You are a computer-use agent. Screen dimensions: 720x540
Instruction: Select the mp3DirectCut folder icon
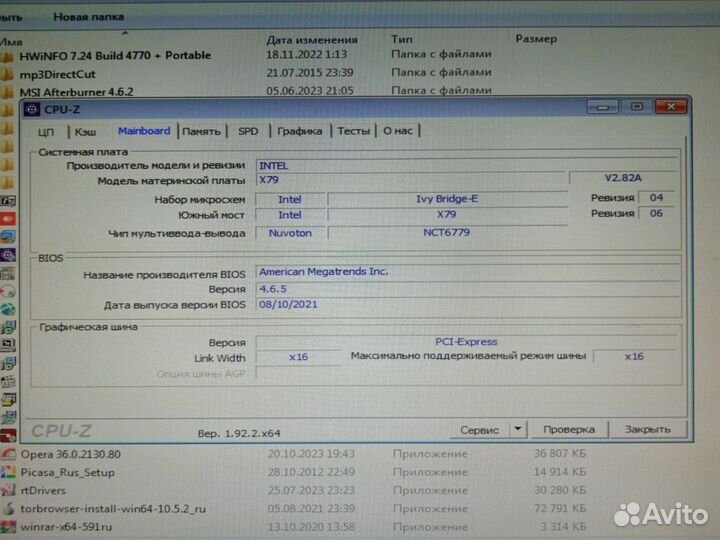tap(9, 74)
